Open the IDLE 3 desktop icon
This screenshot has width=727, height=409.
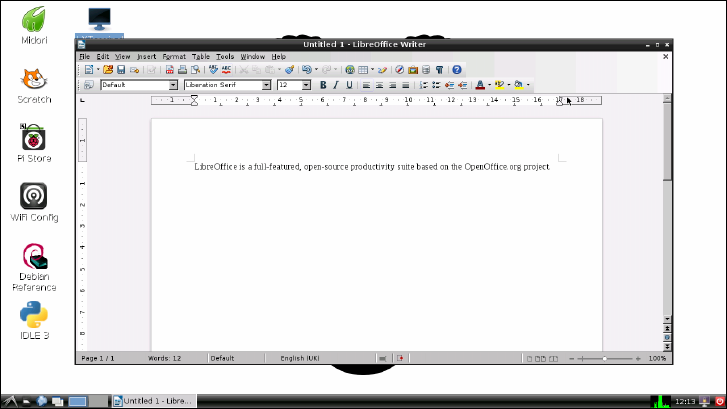(34, 320)
